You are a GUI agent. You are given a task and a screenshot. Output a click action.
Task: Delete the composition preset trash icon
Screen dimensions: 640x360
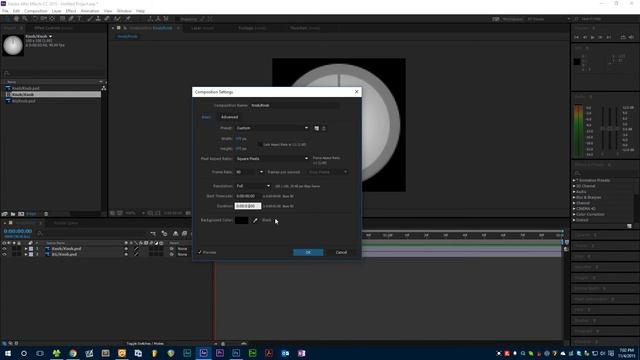[324, 128]
